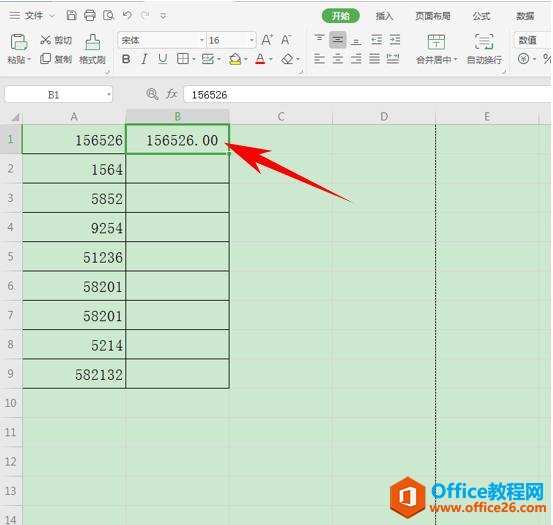Open the font size 16 dropdown
Viewport: 553px width, 525px height.
click(251, 41)
